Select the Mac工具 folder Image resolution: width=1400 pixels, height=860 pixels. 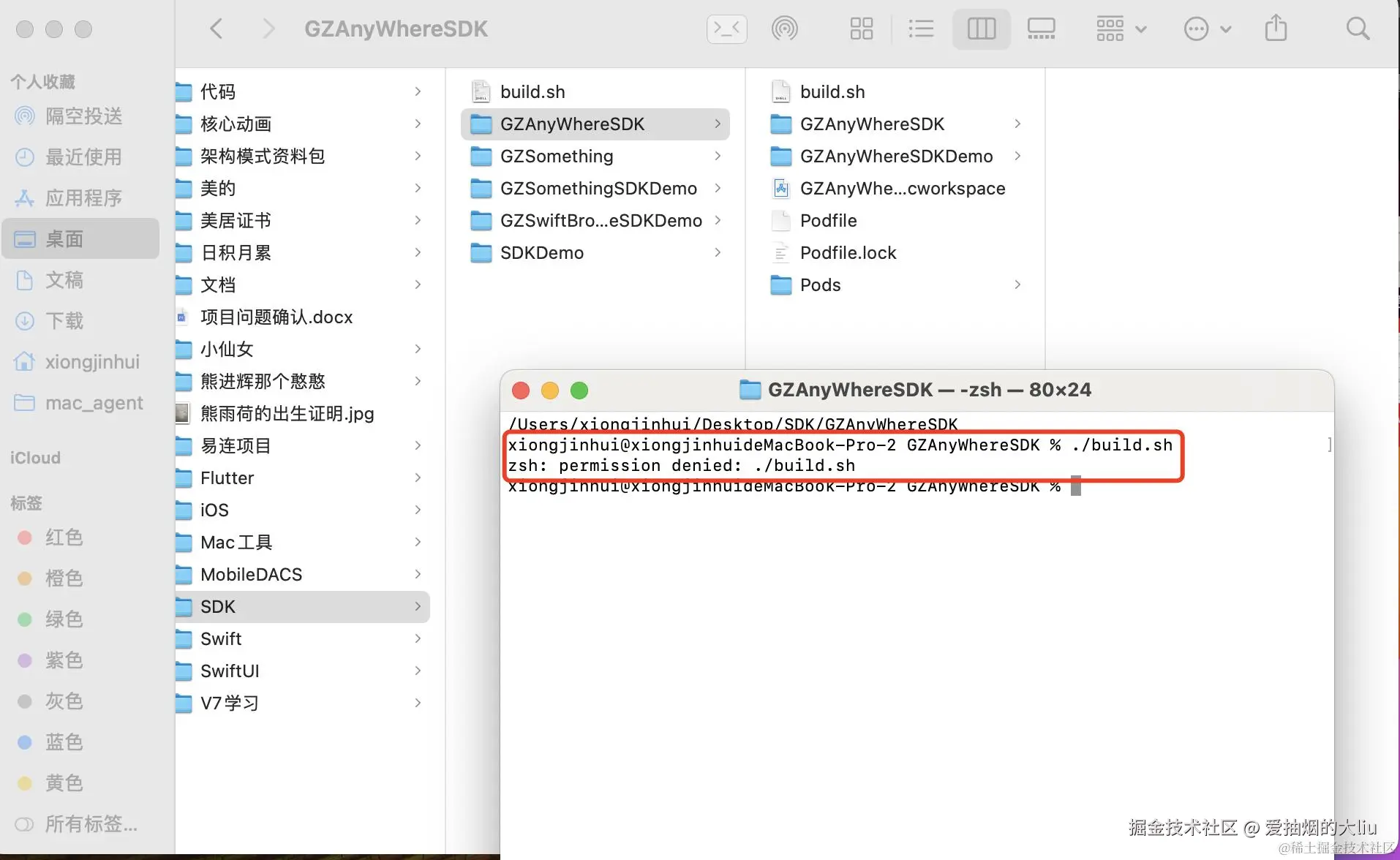point(302,542)
